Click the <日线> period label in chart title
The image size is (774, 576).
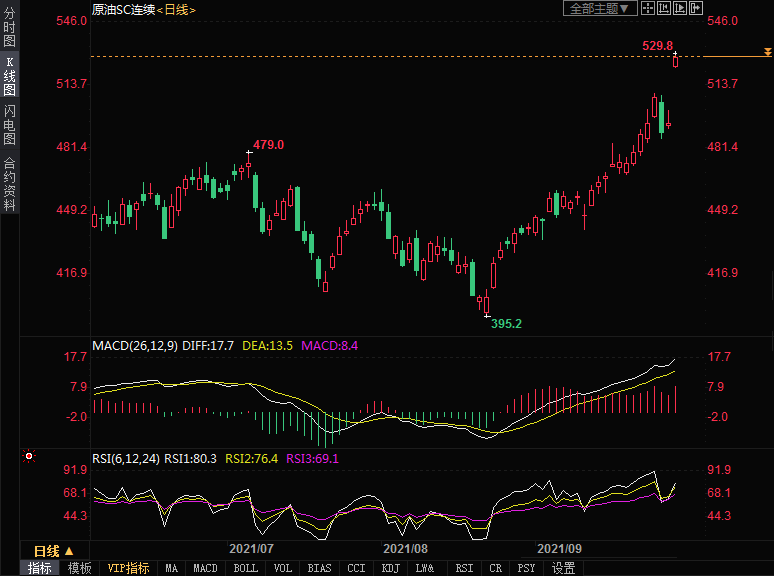pyautogui.click(x=176, y=9)
